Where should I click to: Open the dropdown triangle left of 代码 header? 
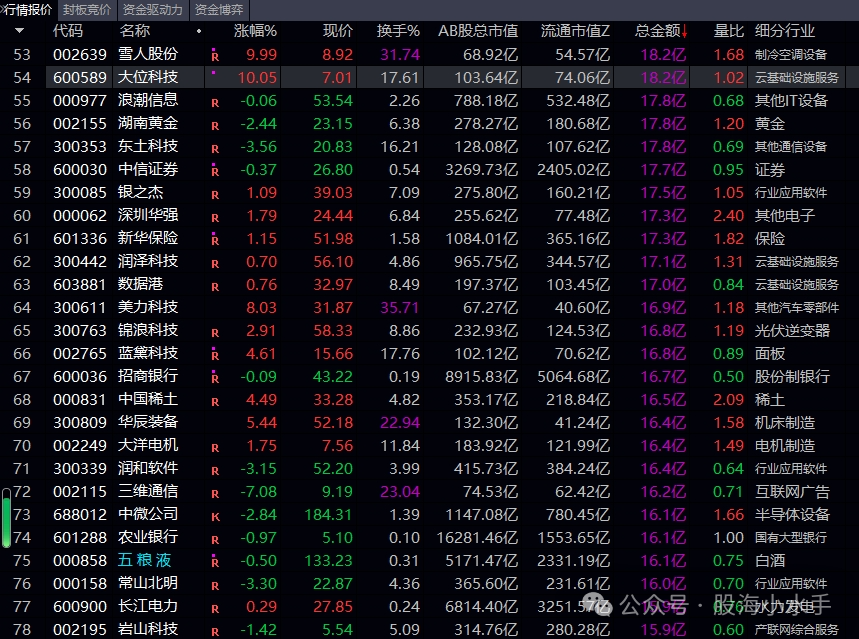(x=20, y=31)
